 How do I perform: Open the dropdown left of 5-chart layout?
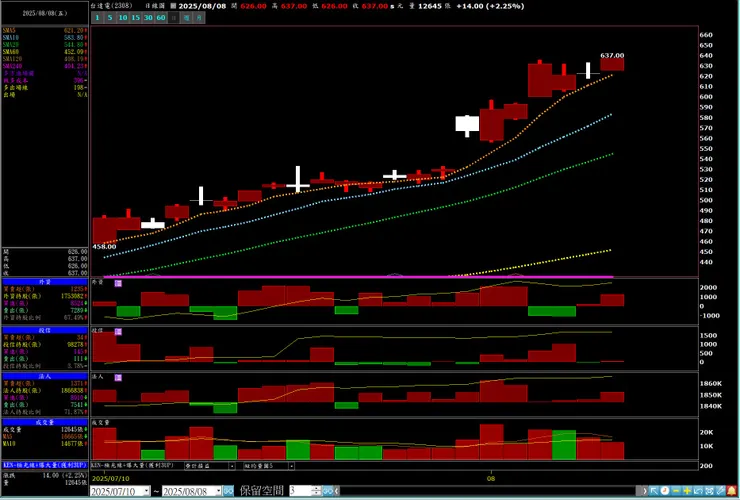click(232, 466)
